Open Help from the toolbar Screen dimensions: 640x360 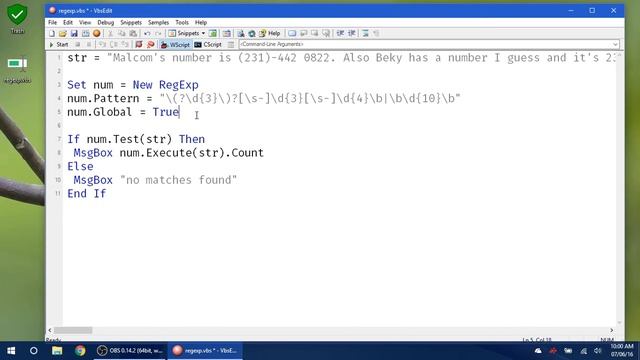pos(269,33)
